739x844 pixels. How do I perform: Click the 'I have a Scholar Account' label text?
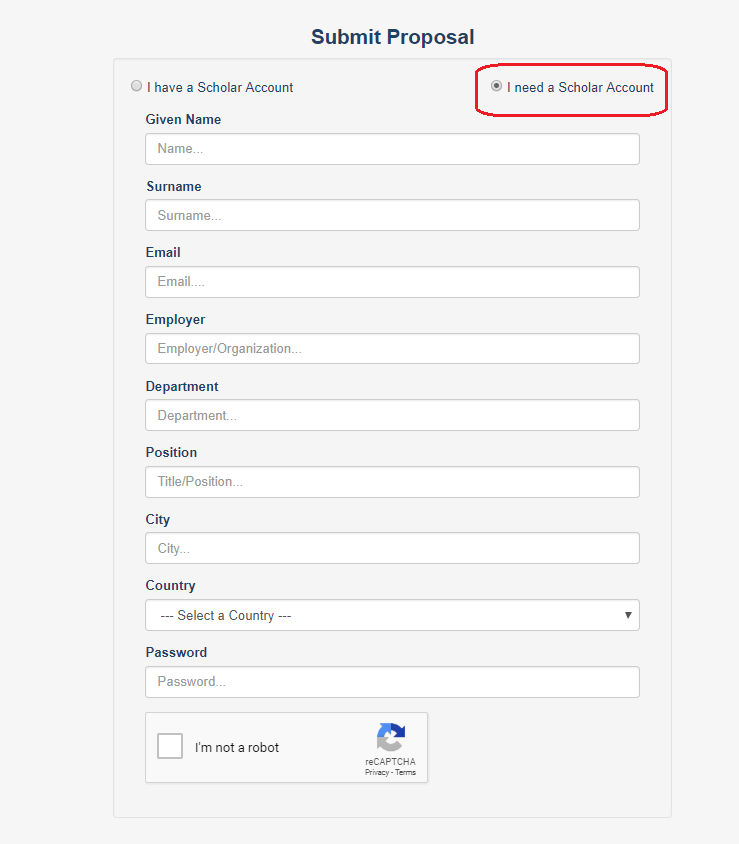point(220,87)
